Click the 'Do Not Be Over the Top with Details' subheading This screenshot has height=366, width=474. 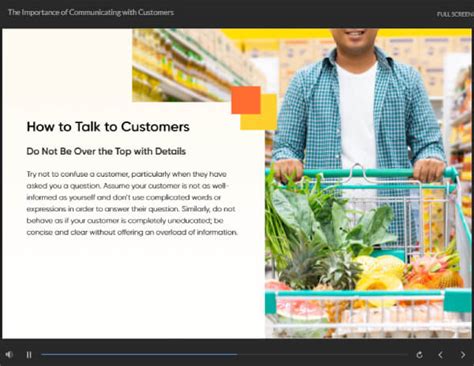pos(106,151)
